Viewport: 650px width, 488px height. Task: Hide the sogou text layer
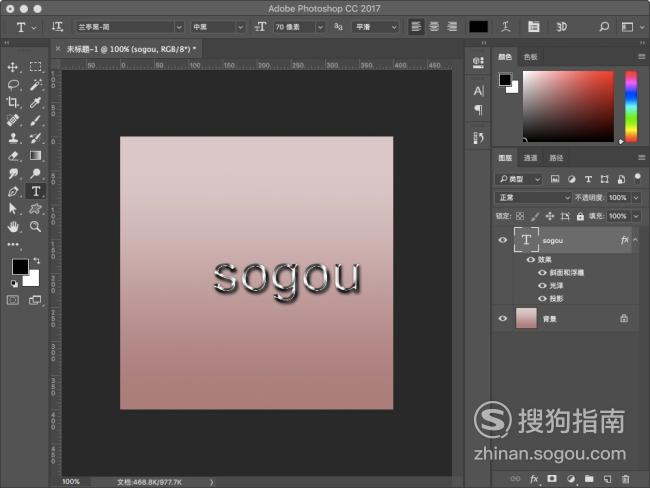502,240
